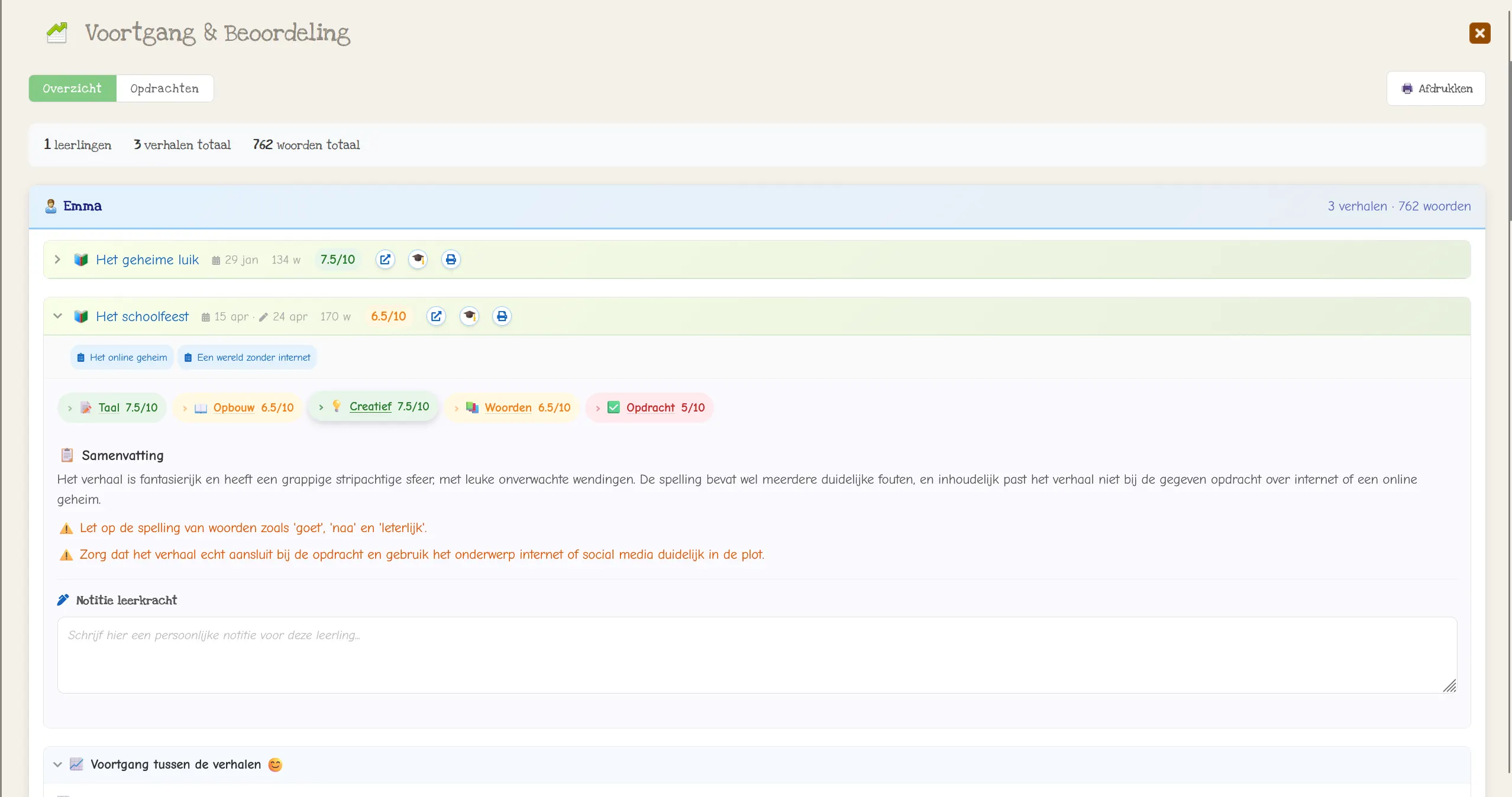Open Het schoolfeest via external link icon
This screenshot has width=1512, height=797.
click(436, 316)
